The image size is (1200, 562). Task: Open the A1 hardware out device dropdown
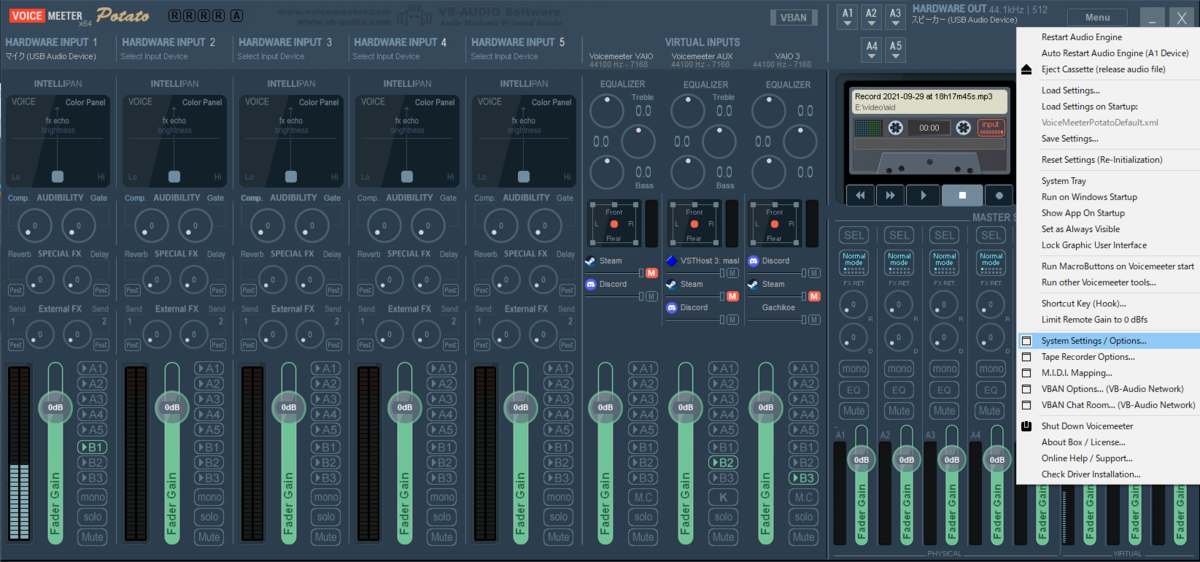click(848, 16)
